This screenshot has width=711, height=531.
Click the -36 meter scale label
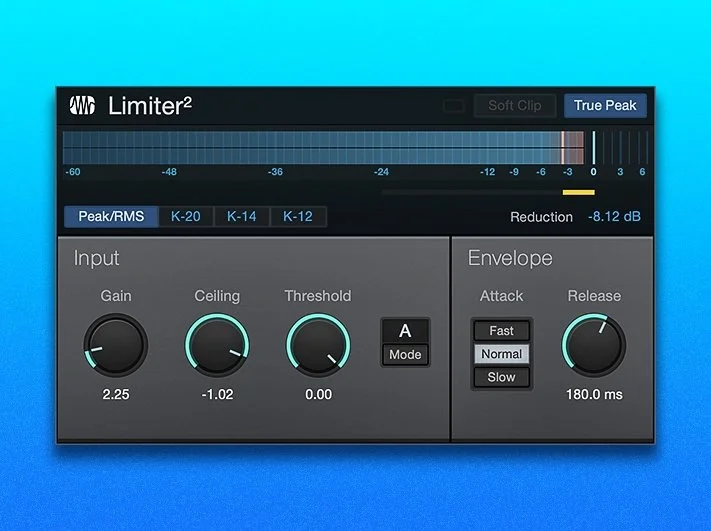275,172
